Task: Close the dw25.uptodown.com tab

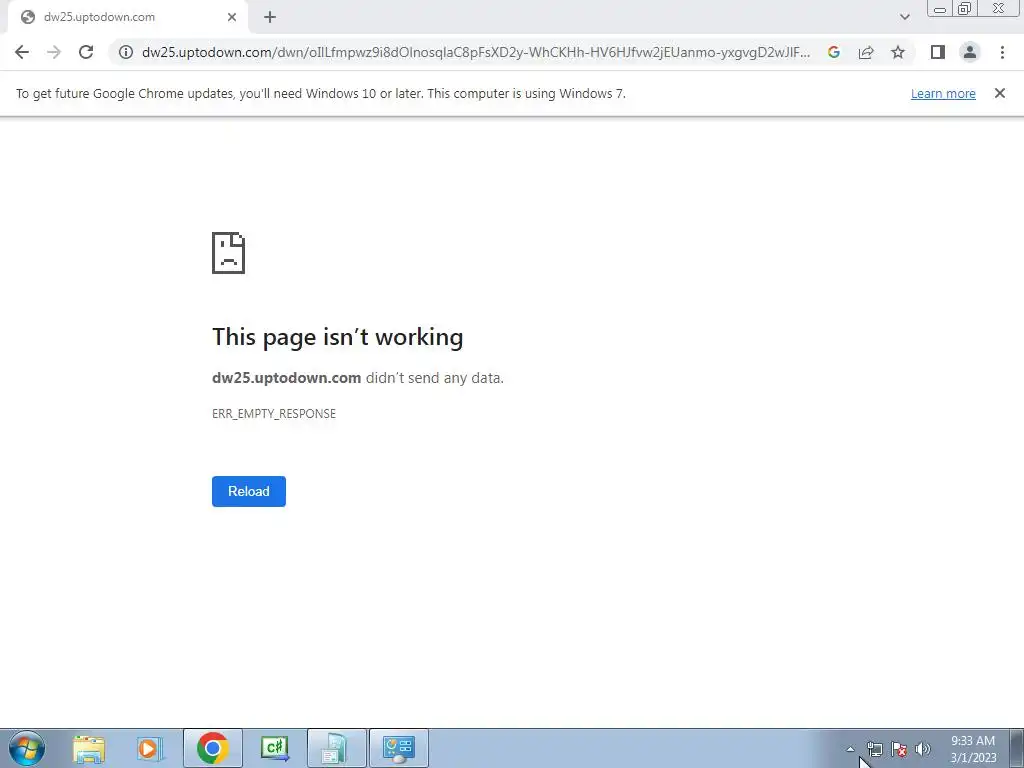Action: click(x=232, y=18)
